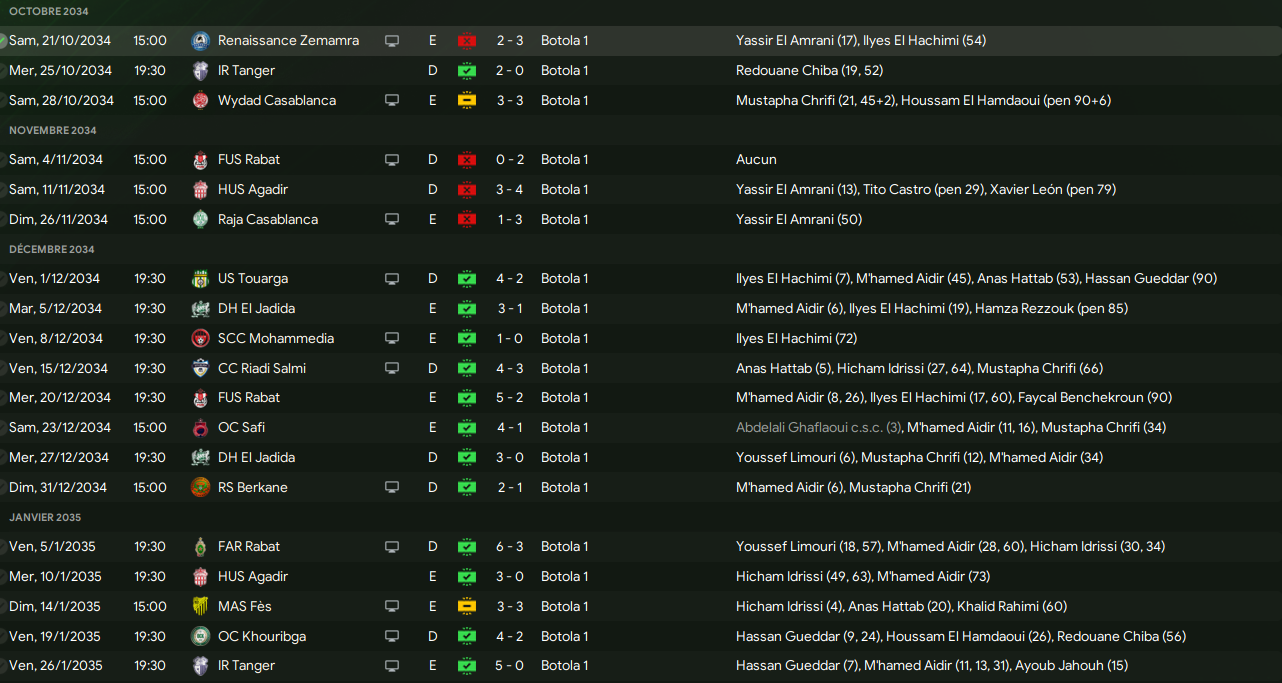Select the JANVIER 2035 month header

(x=45, y=518)
